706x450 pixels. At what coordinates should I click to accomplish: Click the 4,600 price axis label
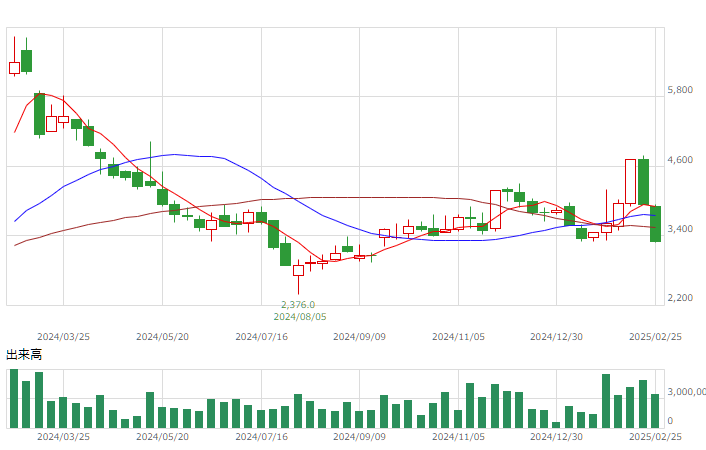(x=680, y=160)
